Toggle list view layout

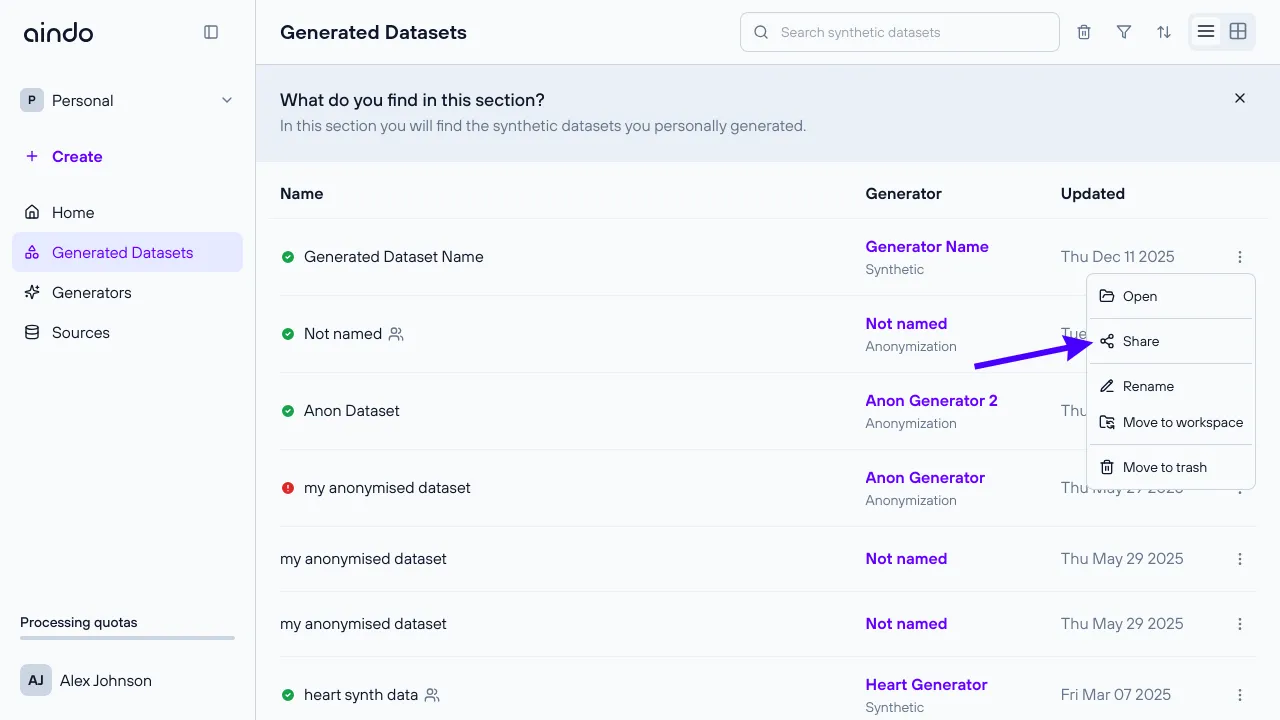(1206, 31)
